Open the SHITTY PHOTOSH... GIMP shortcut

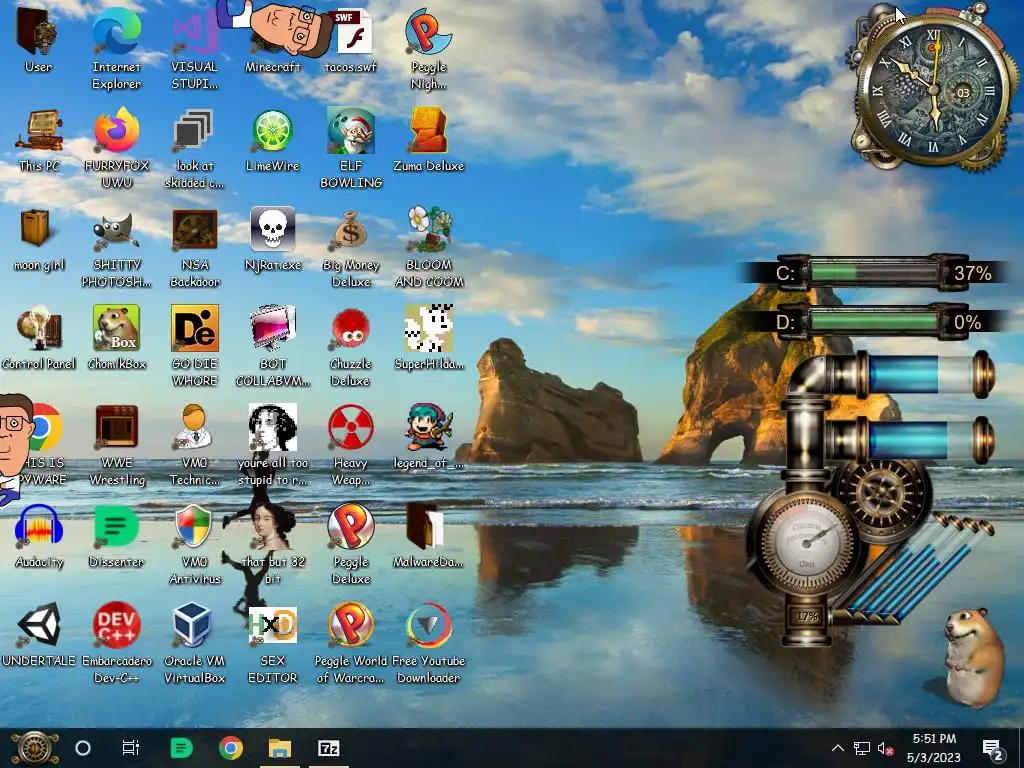[116, 231]
